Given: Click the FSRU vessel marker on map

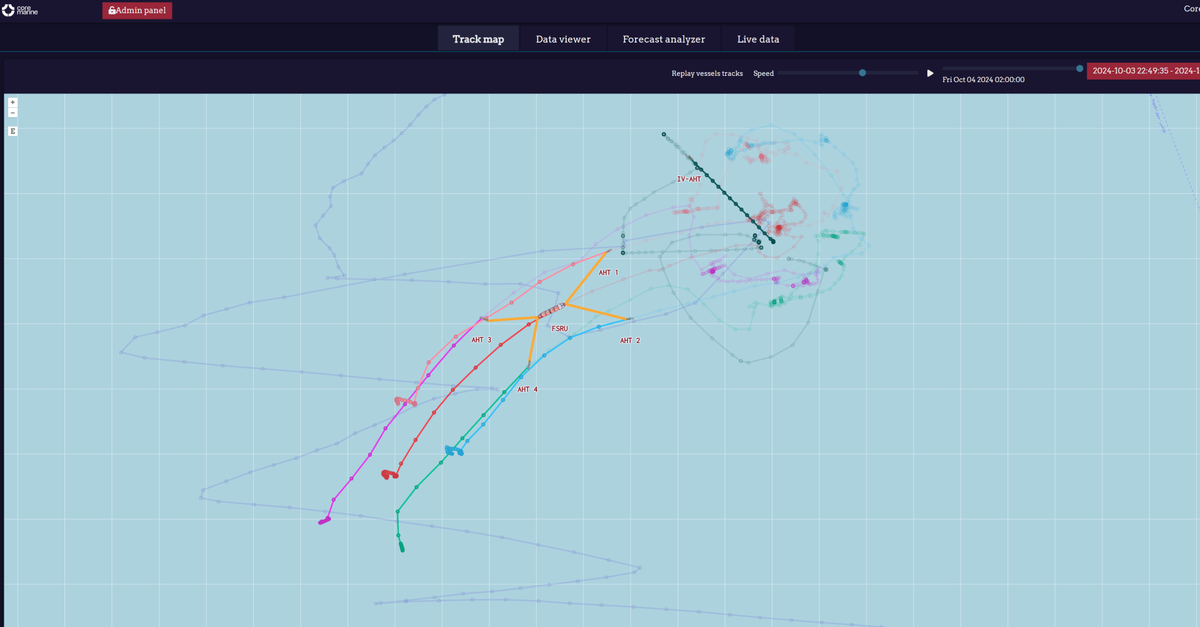Looking at the screenshot, I should click(x=552, y=313).
